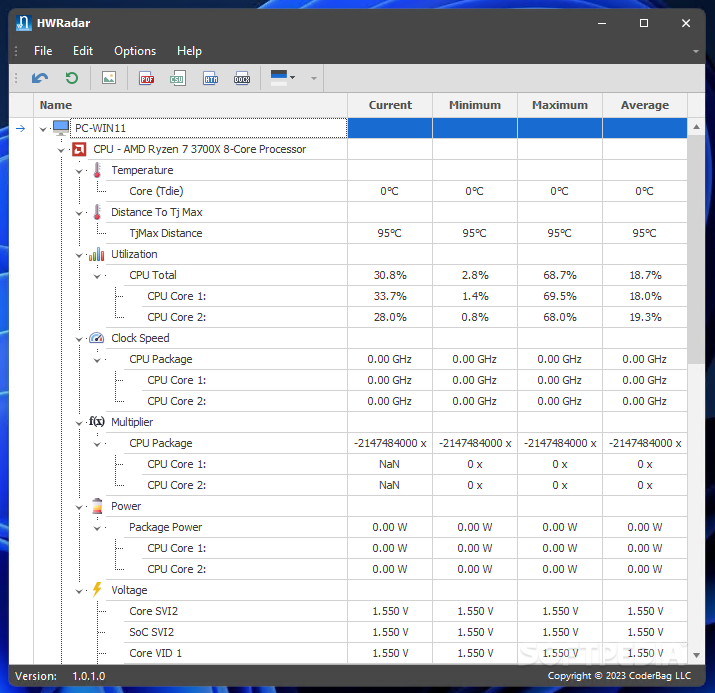Export report to HTM
This screenshot has height=693, width=715.
(x=210, y=78)
